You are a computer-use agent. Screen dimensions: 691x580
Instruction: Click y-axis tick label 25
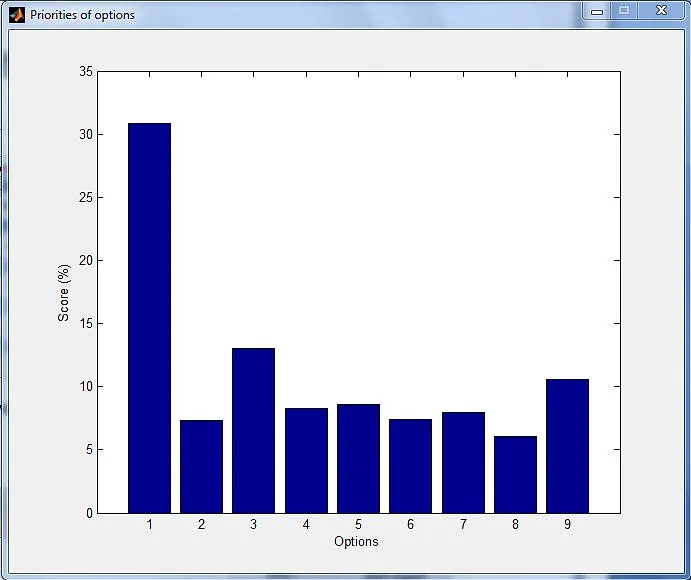tap(86, 197)
